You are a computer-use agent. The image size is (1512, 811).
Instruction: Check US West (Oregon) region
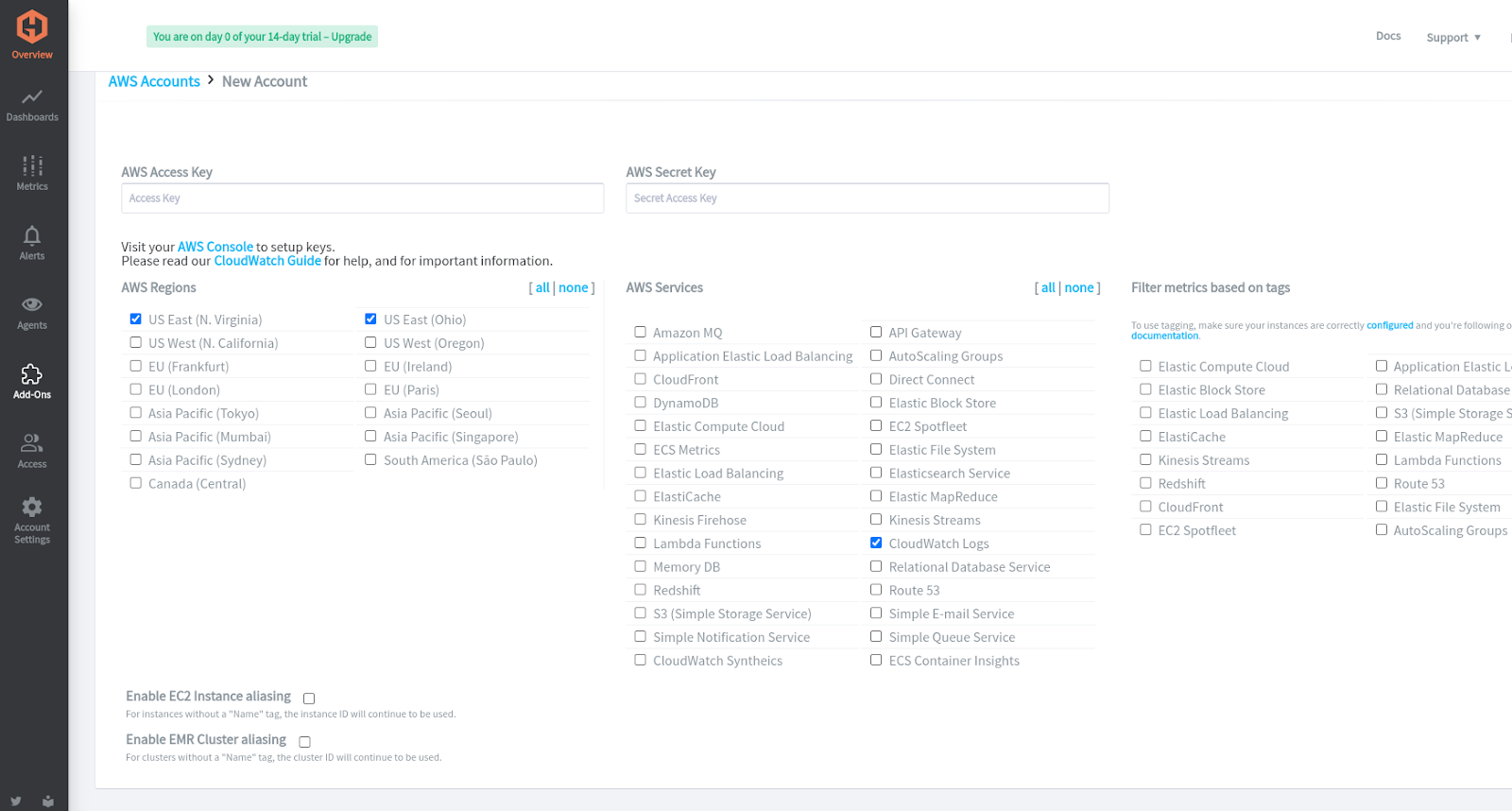coord(370,343)
